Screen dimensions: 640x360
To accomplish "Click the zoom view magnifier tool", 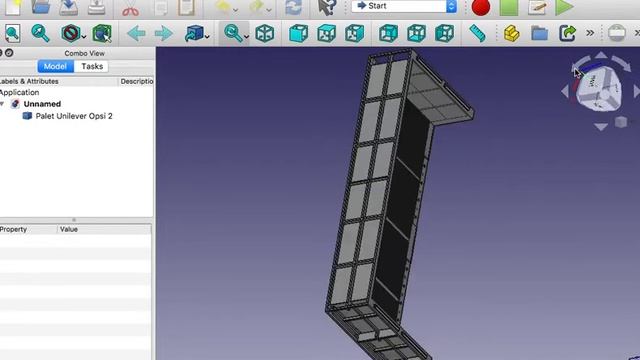I will [x=233, y=33].
